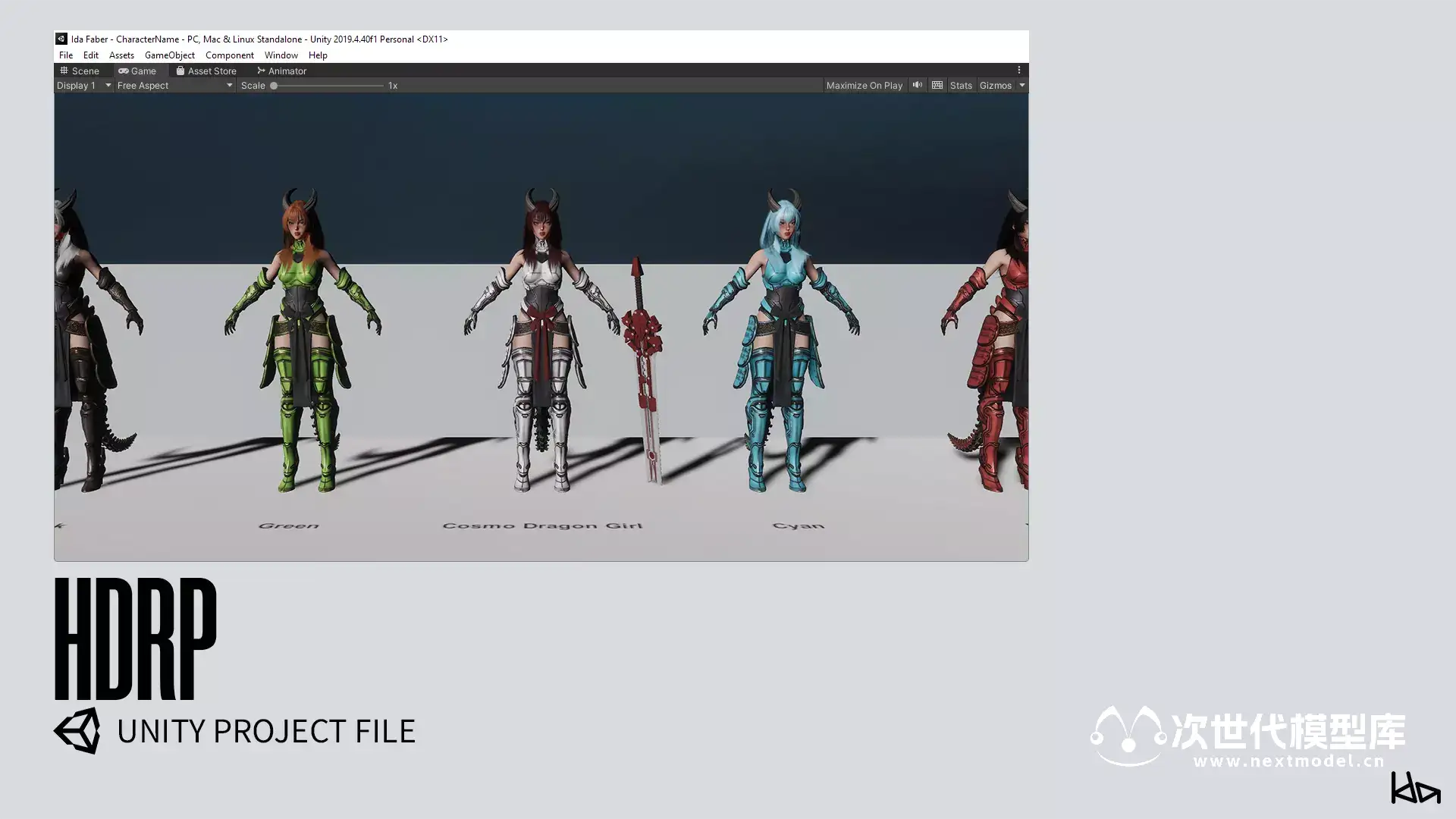The height and width of the screenshot is (819, 1456).
Task: Mute audio with the speaker icon
Action: tap(918, 85)
